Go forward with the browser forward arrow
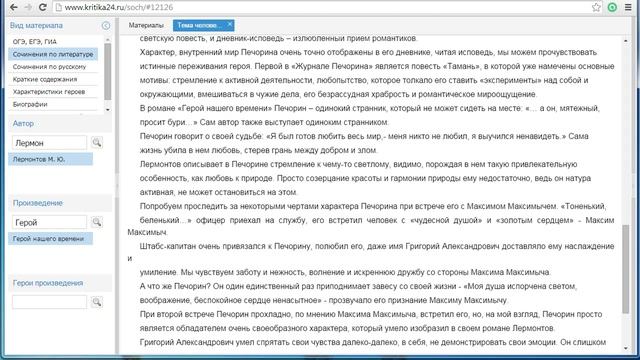The width and height of the screenshot is (640, 360). [28, 7]
